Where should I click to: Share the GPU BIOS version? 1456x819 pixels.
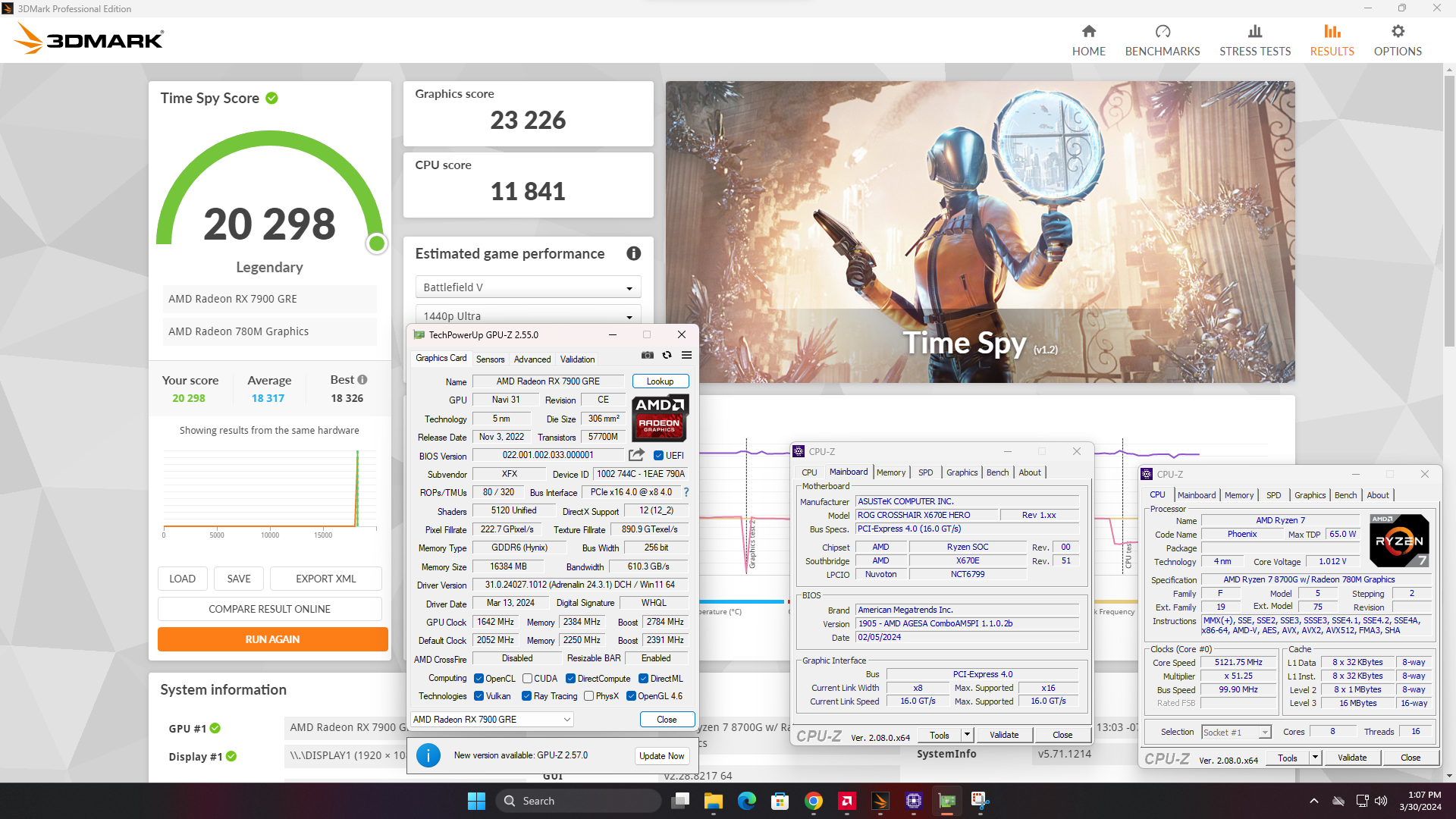(x=636, y=455)
